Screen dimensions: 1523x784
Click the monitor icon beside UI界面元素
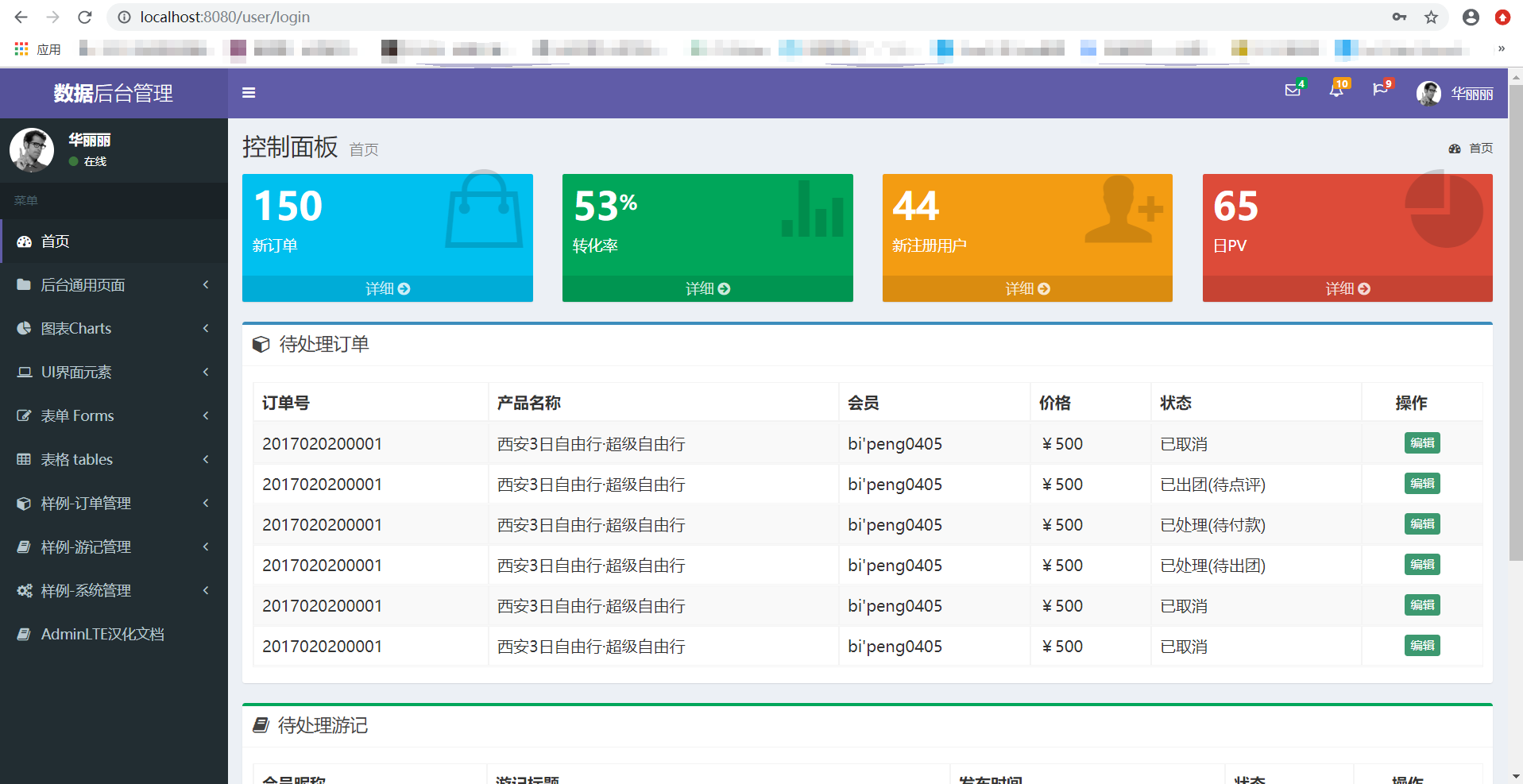[x=24, y=372]
